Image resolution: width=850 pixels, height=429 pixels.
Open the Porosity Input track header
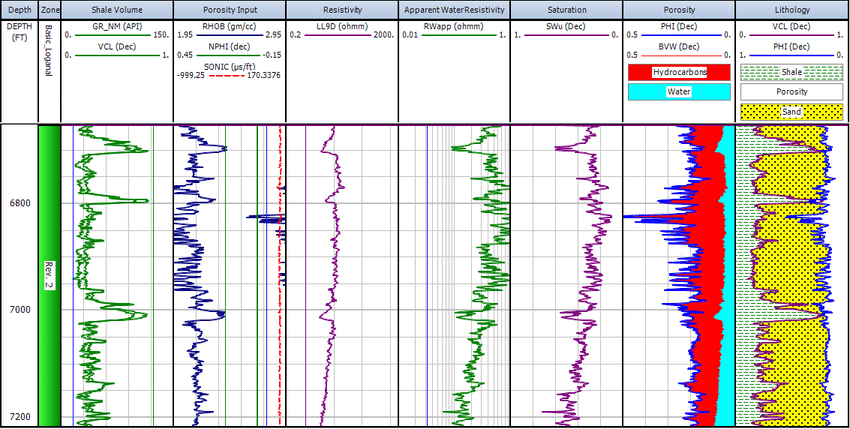pyautogui.click(x=229, y=10)
